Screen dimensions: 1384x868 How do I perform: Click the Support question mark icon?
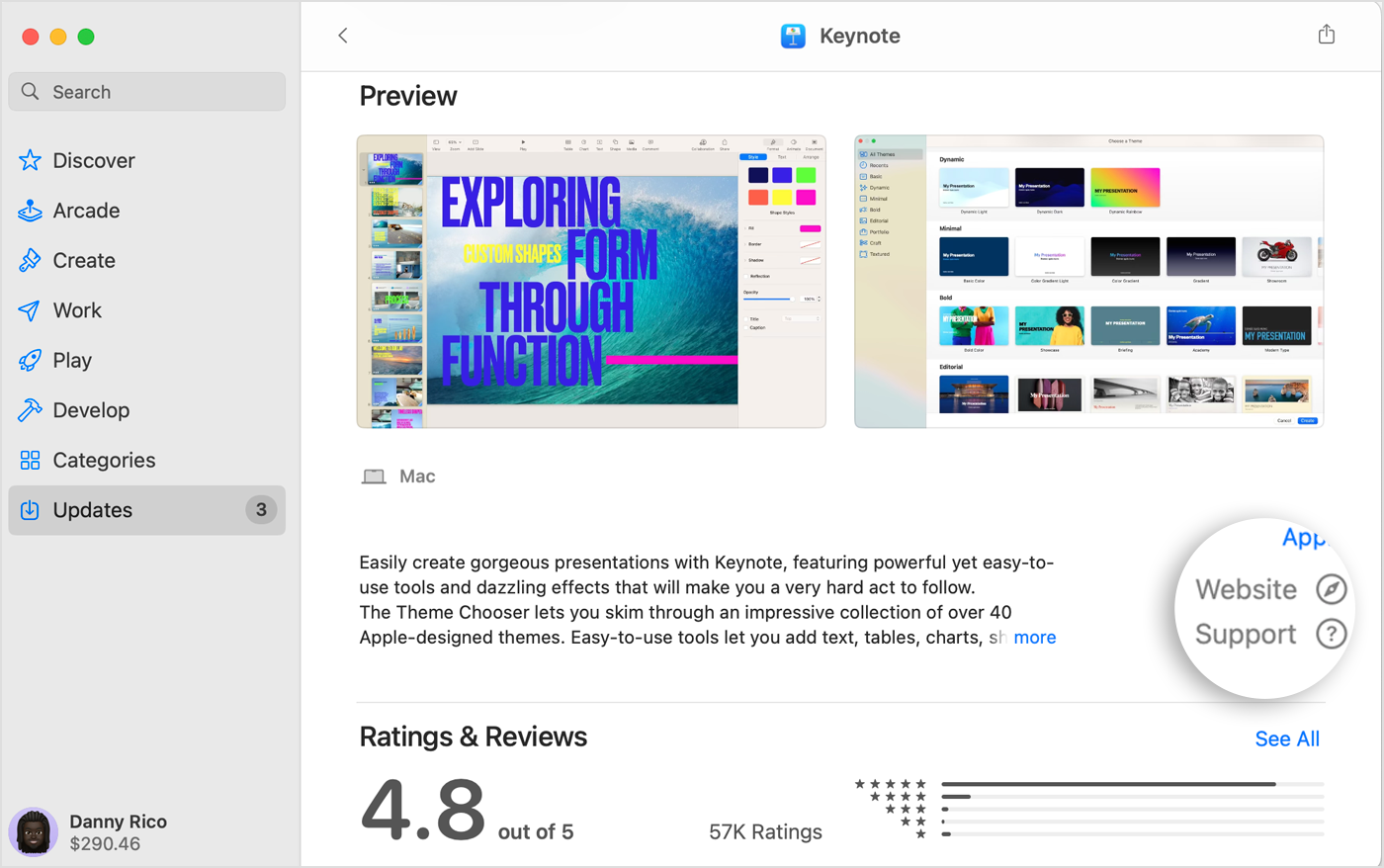[x=1332, y=634]
